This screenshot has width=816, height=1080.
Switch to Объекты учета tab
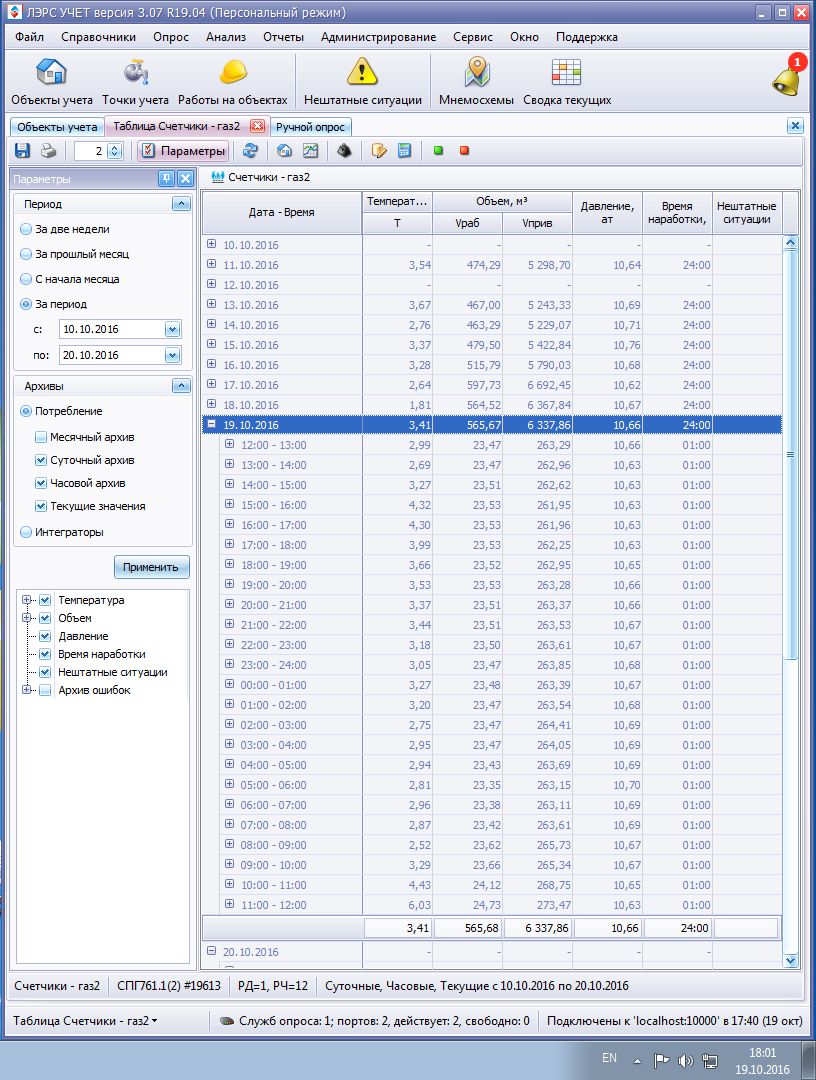[57, 127]
